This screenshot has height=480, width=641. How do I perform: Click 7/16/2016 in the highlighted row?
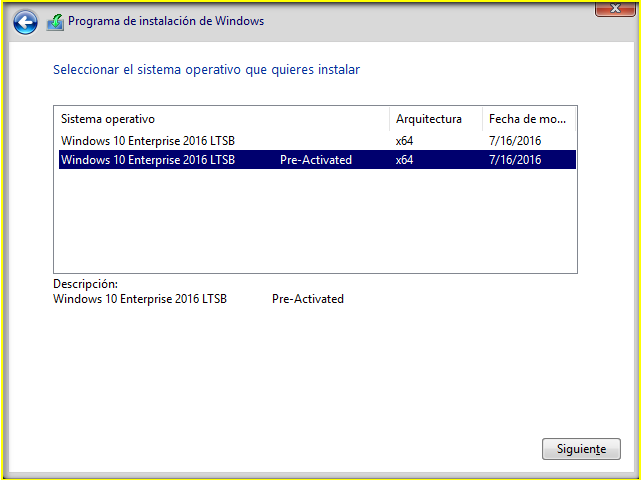[x=515, y=160]
